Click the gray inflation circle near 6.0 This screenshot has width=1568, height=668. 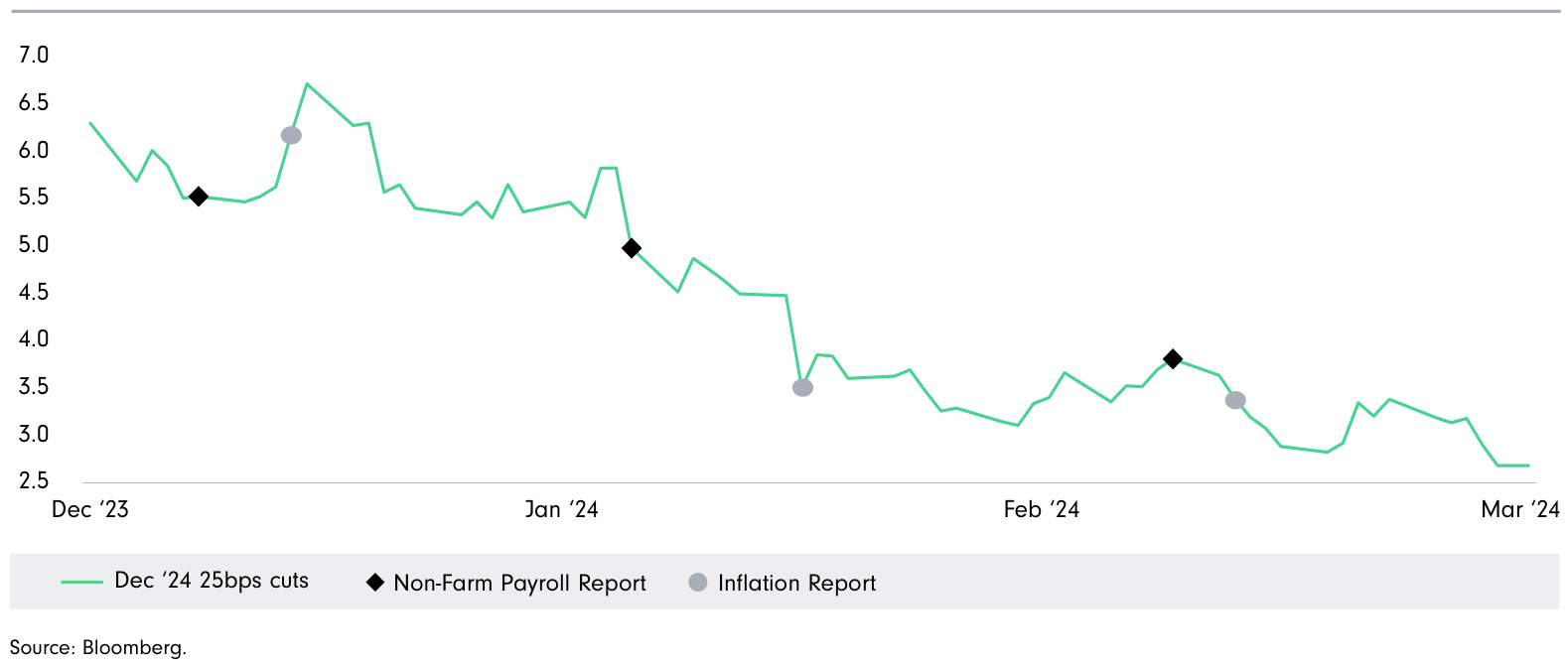pos(291,135)
